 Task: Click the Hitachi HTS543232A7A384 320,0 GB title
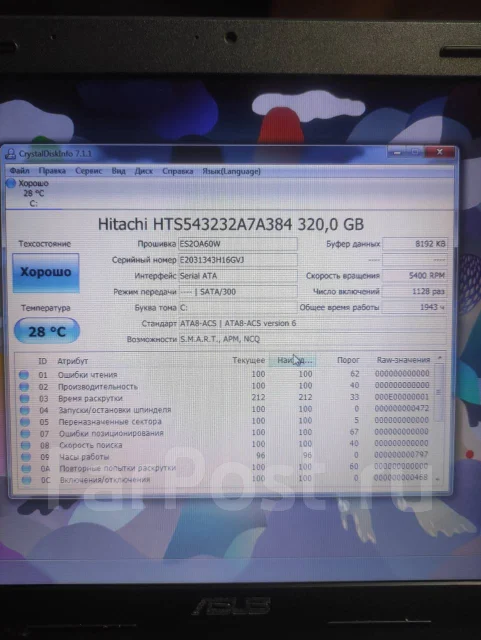(231, 224)
